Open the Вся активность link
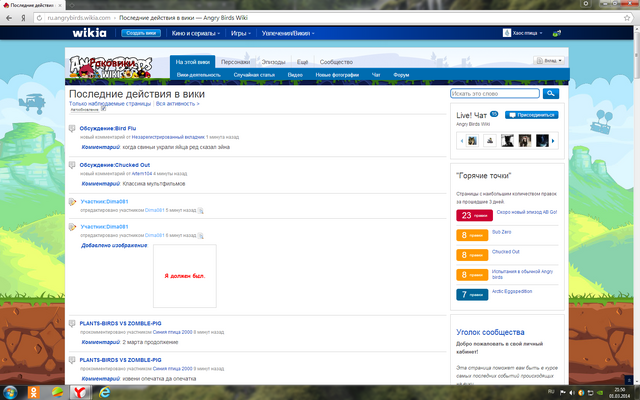The width and height of the screenshot is (640, 400). click(x=178, y=104)
